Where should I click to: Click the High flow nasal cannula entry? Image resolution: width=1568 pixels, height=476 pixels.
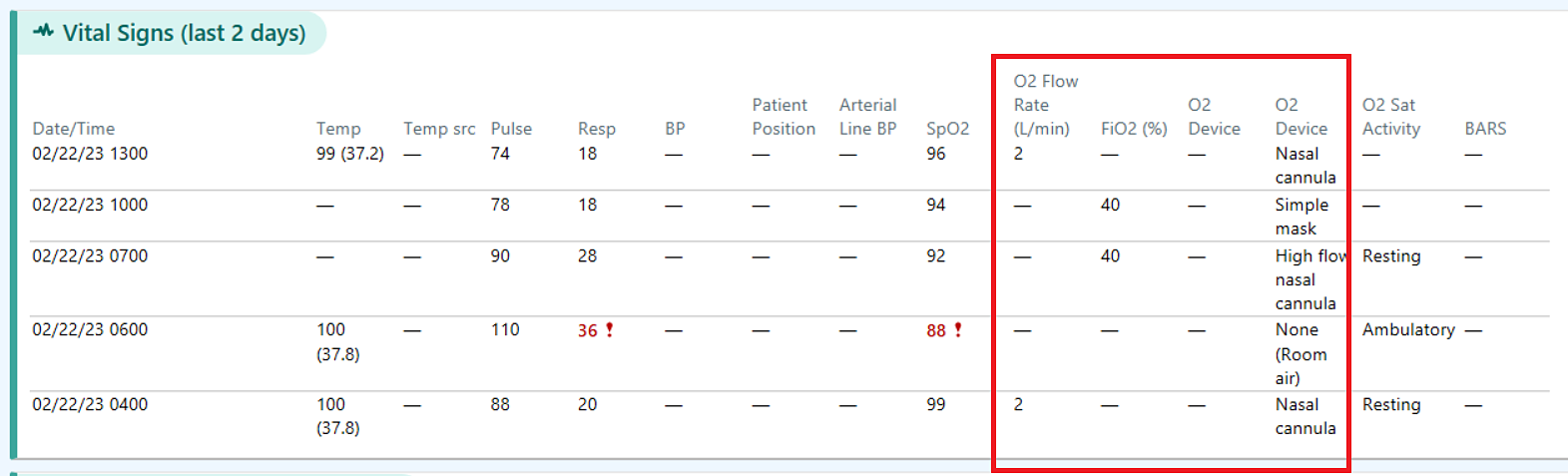click(x=1307, y=279)
